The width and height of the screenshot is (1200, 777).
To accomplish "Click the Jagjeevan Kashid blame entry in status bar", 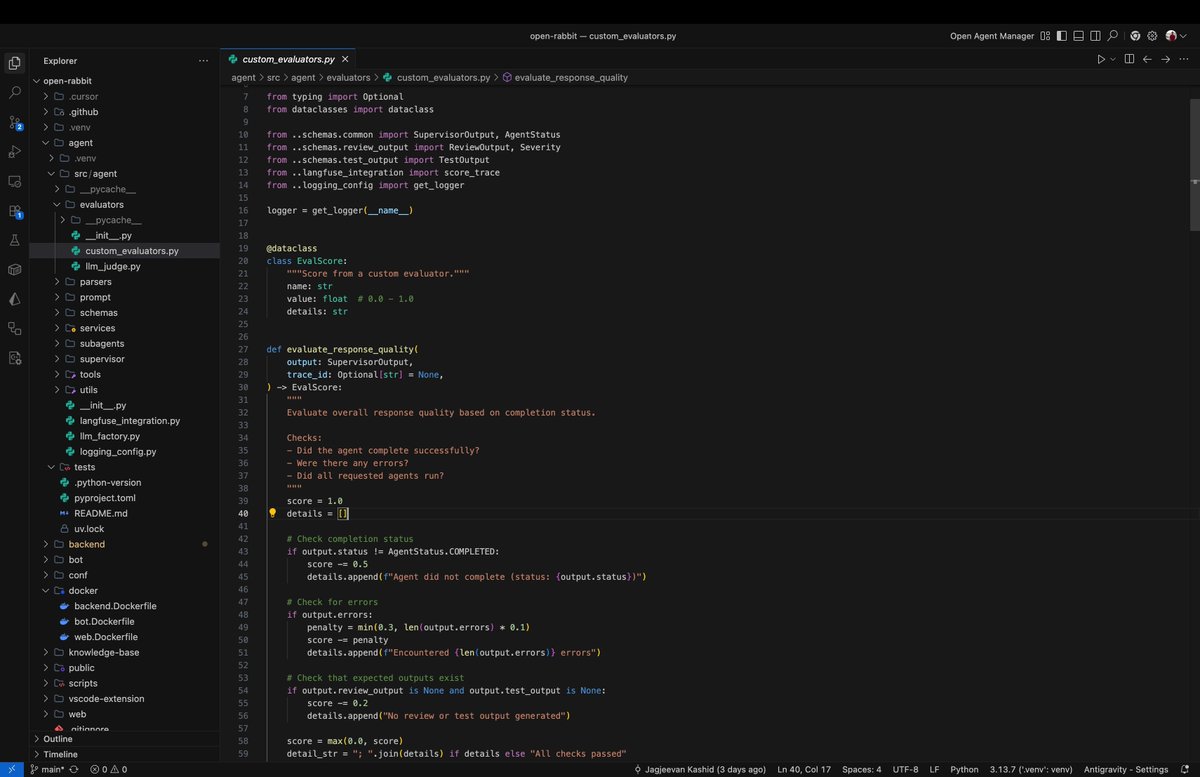I will tap(700, 770).
